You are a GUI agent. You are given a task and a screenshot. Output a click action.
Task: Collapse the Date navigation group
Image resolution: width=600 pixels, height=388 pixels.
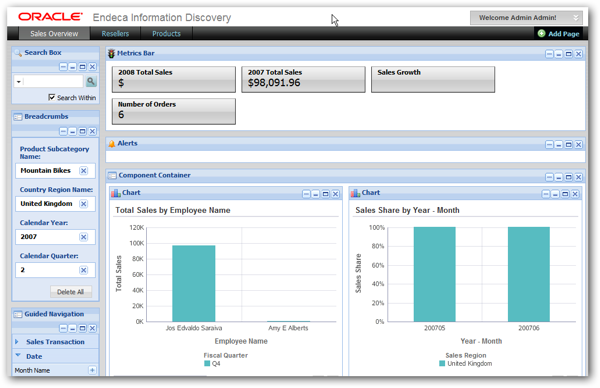18,355
